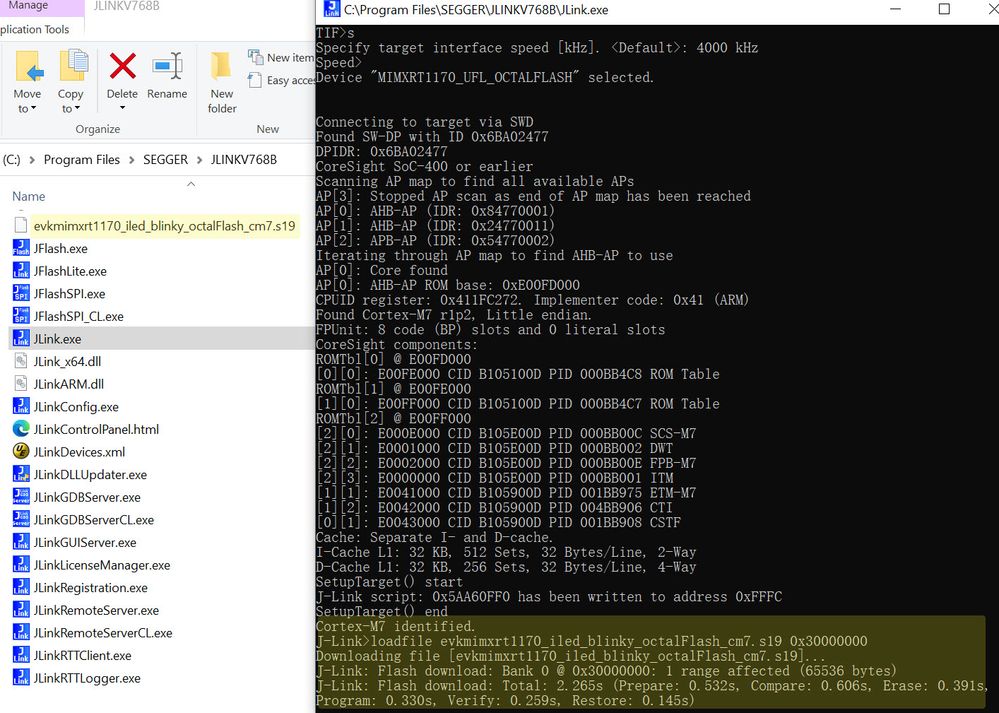Image resolution: width=999 pixels, height=713 pixels.
Task: Open the Application Tools ribbon tab
Action: 34,29
